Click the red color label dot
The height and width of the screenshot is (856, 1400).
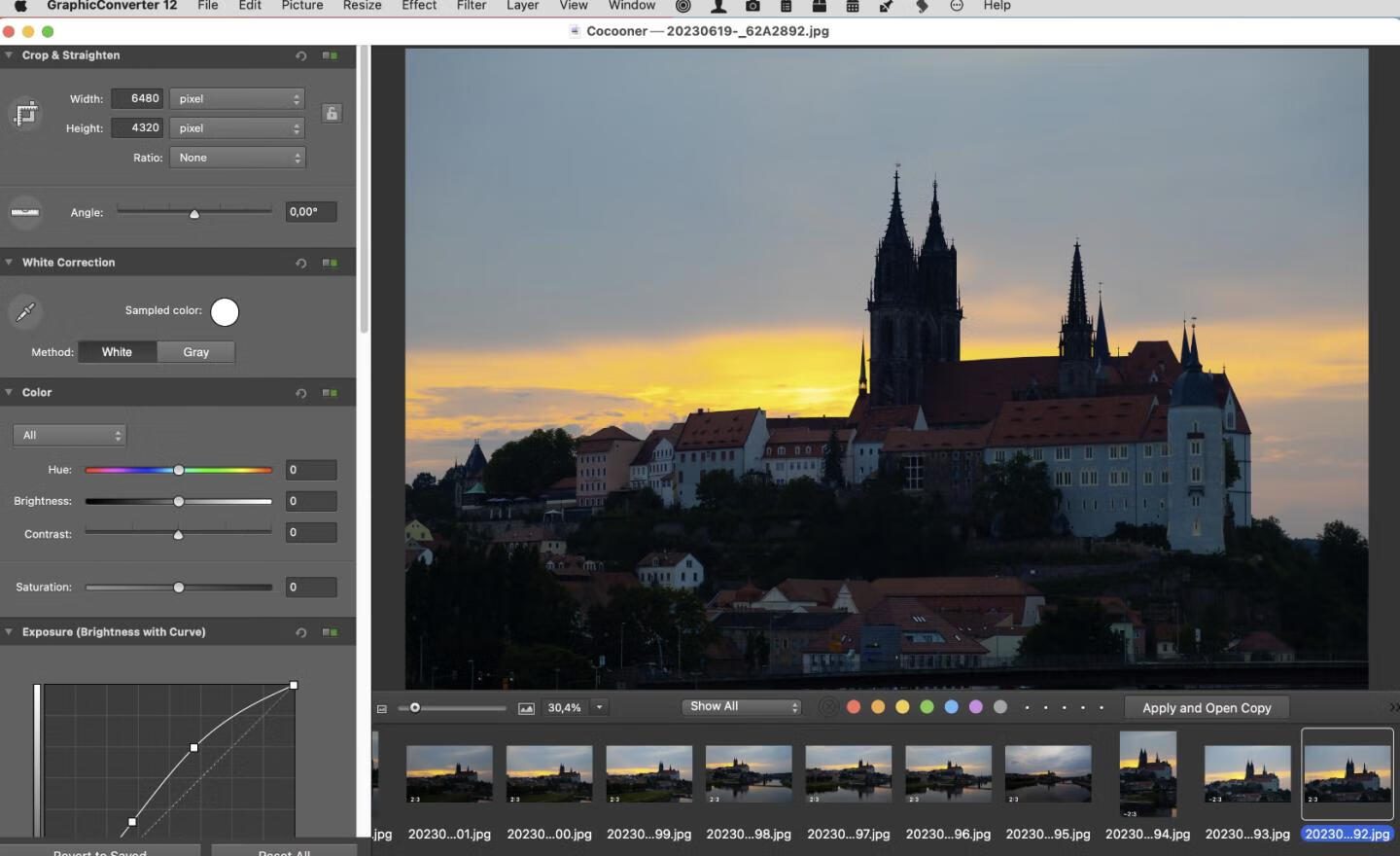click(854, 707)
